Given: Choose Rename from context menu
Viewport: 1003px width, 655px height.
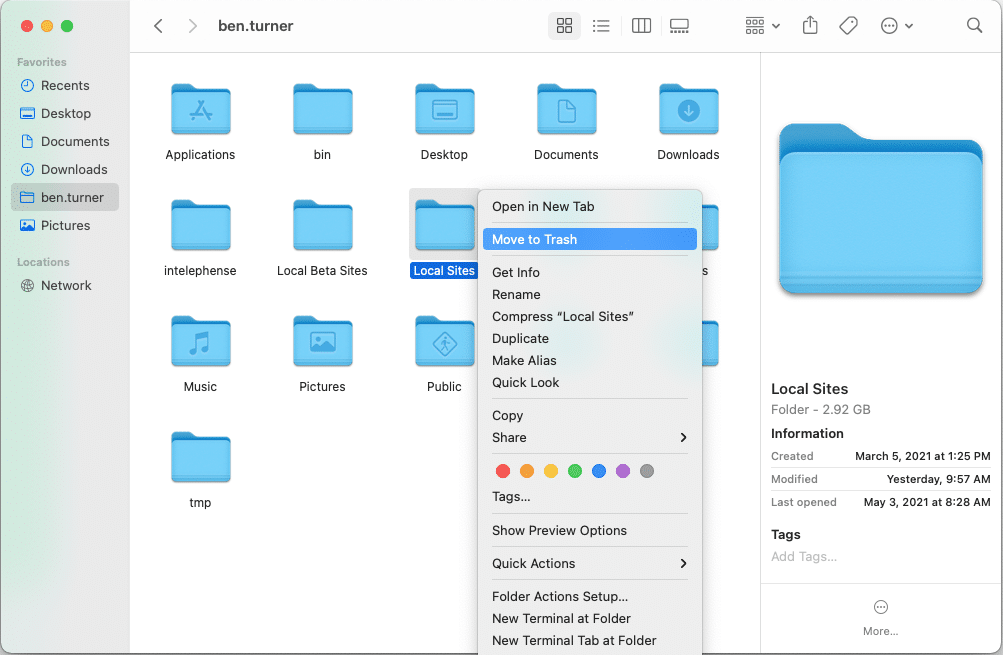Looking at the screenshot, I should coord(516,294).
